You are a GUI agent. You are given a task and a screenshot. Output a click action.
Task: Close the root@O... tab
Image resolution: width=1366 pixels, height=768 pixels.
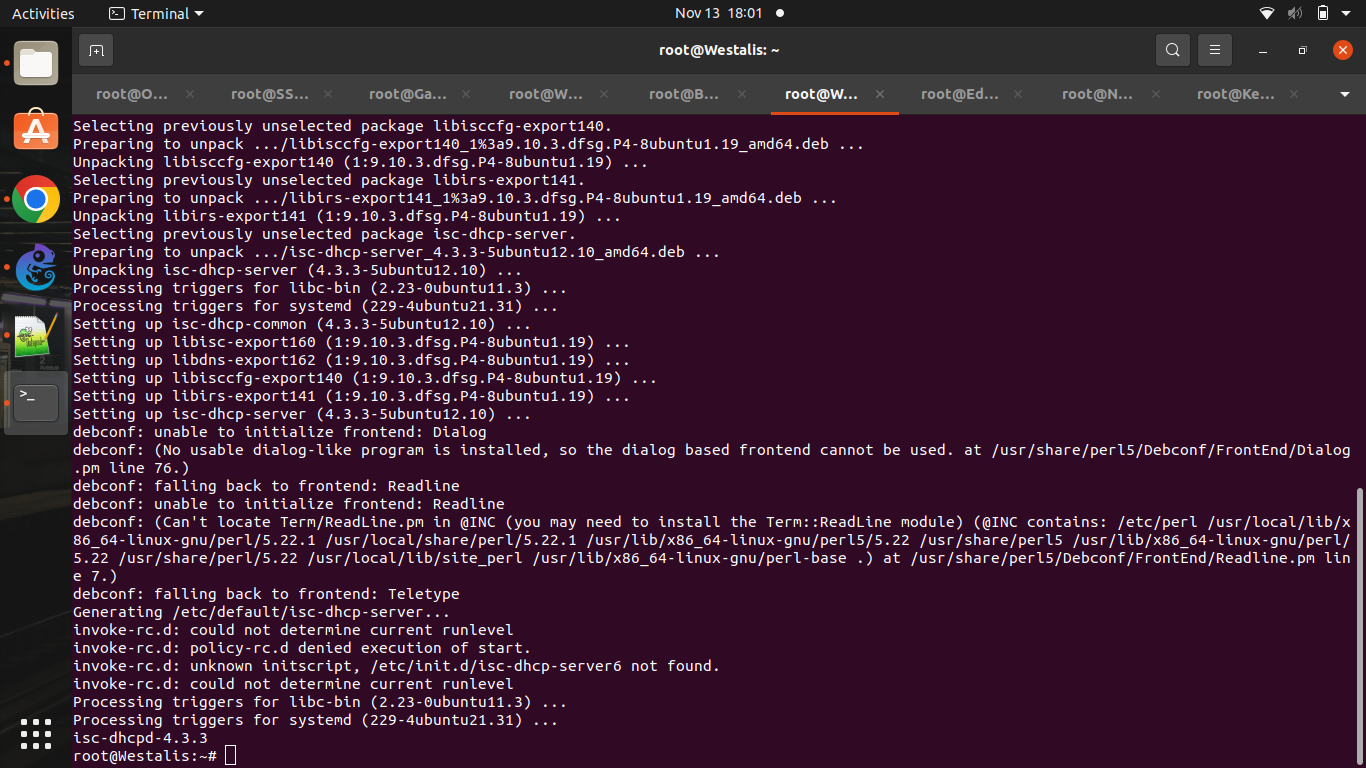190,94
